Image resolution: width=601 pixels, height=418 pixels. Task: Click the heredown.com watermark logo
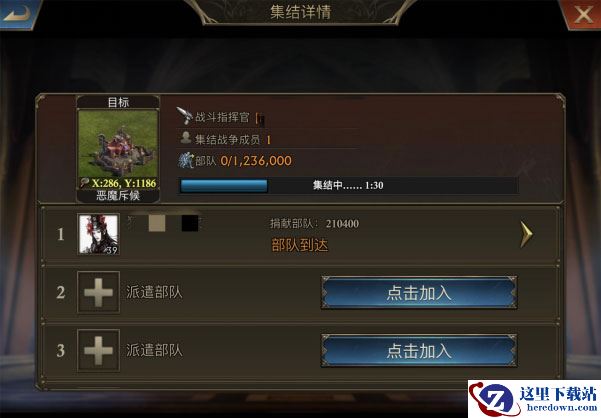(534, 399)
